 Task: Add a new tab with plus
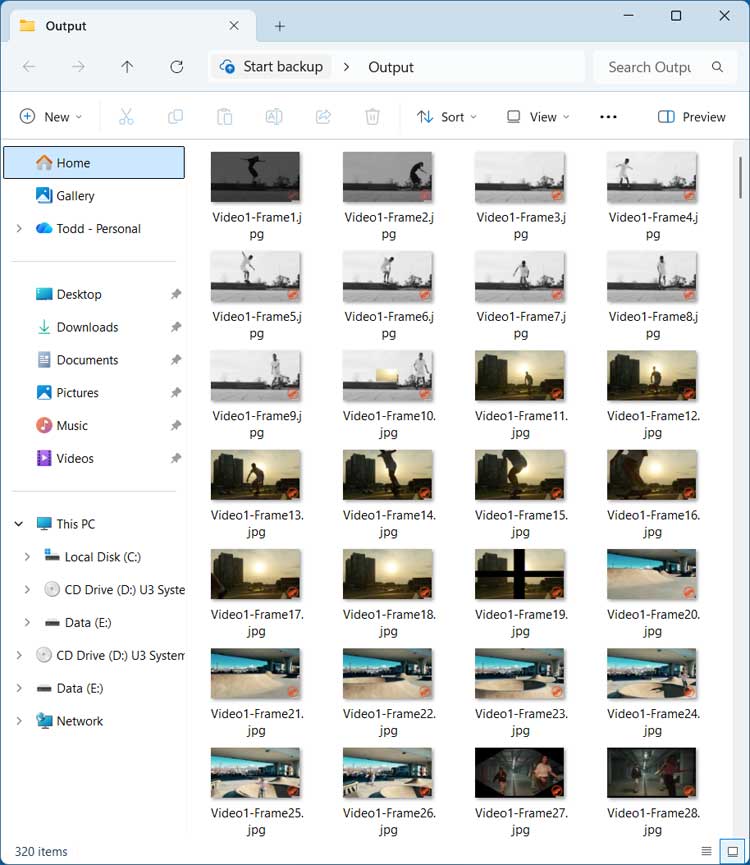pyautogui.click(x=280, y=26)
